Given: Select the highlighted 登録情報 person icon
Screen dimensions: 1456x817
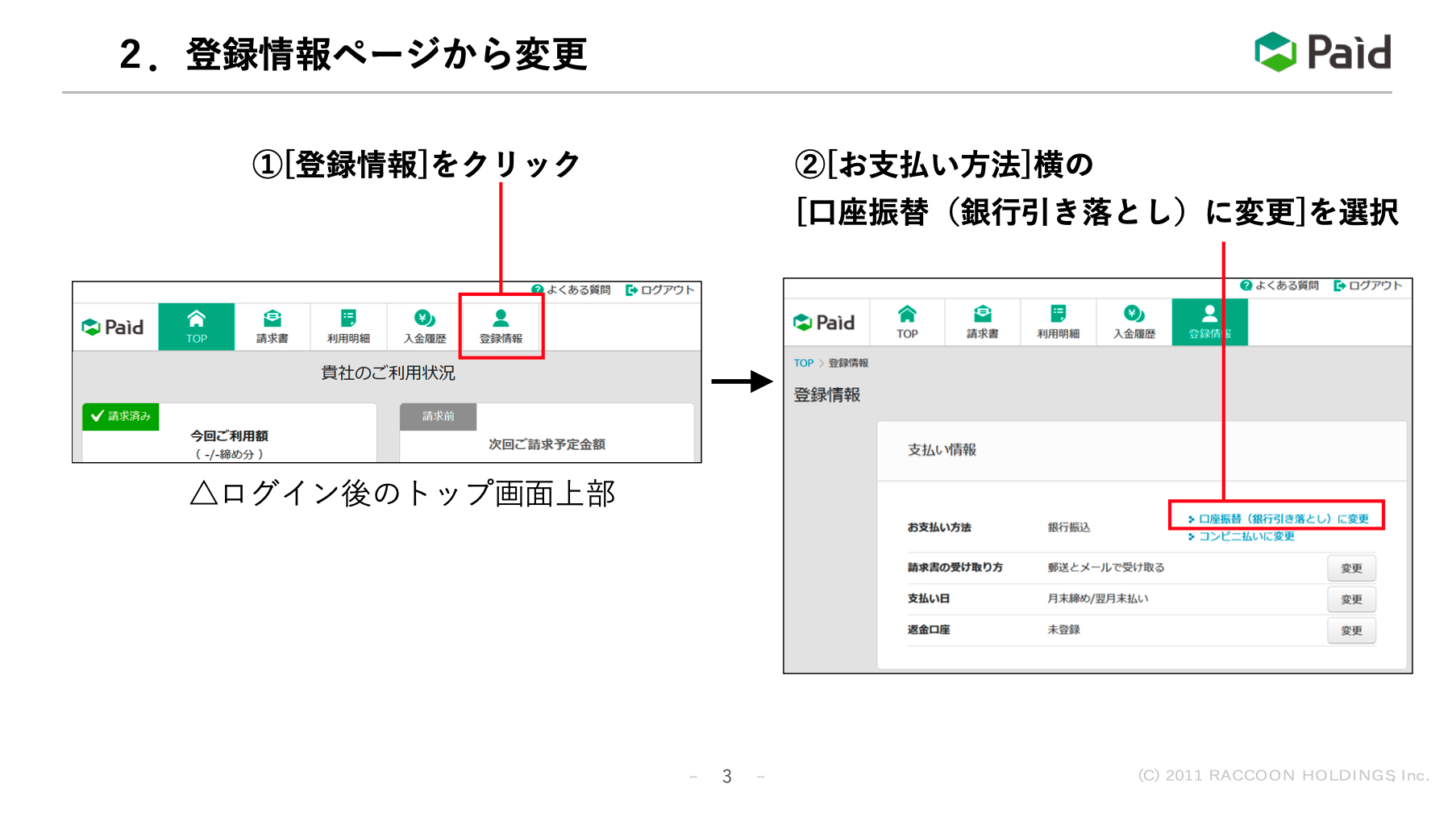Looking at the screenshot, I should point(500,319).
